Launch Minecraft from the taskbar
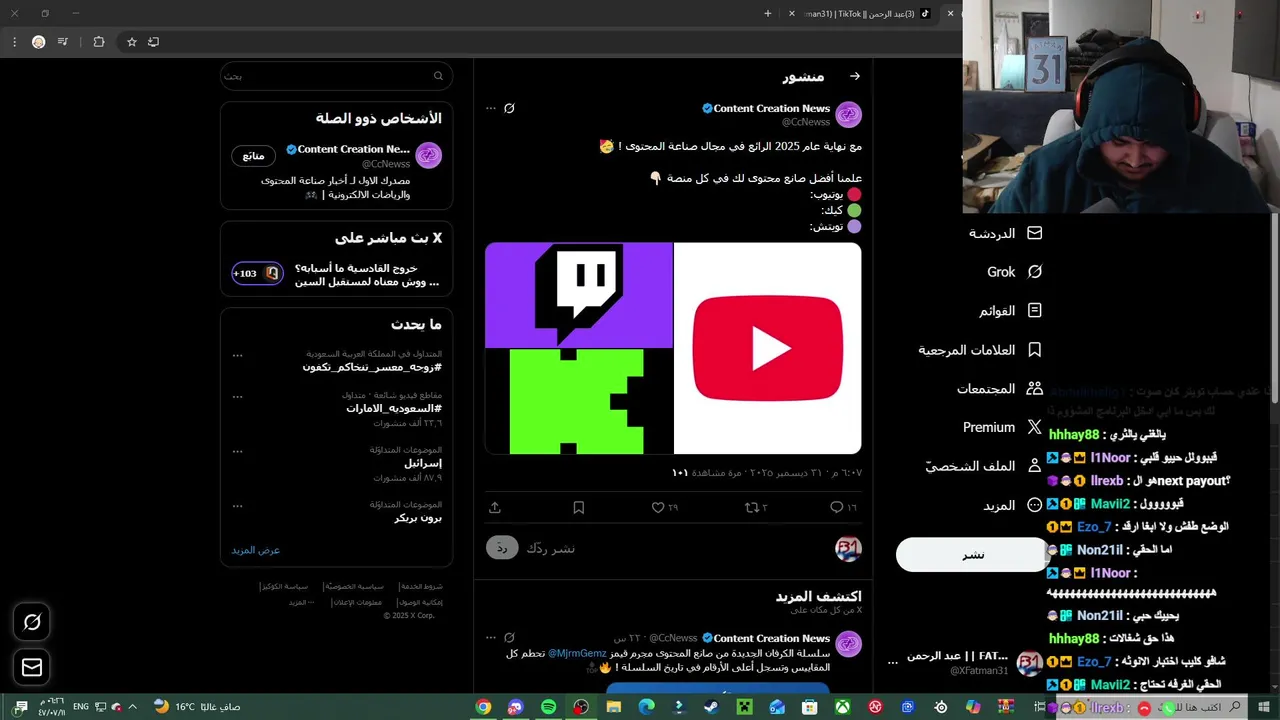Viewport: 1280px width, 720px height. pos(744,707)
